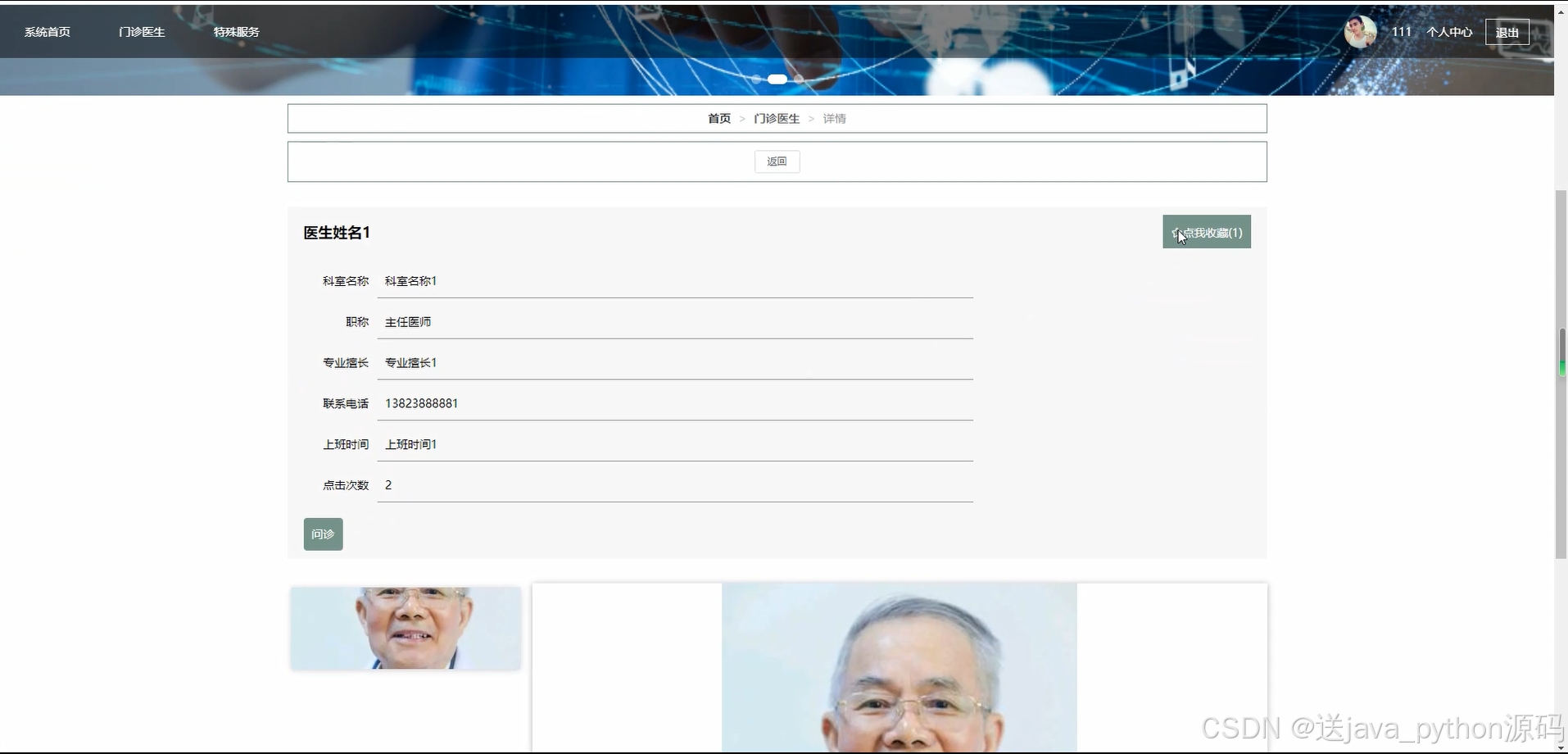Click the 科室名称 field label
The image size is (1568, 754).
pyautogui.click(x=346, y=281)
